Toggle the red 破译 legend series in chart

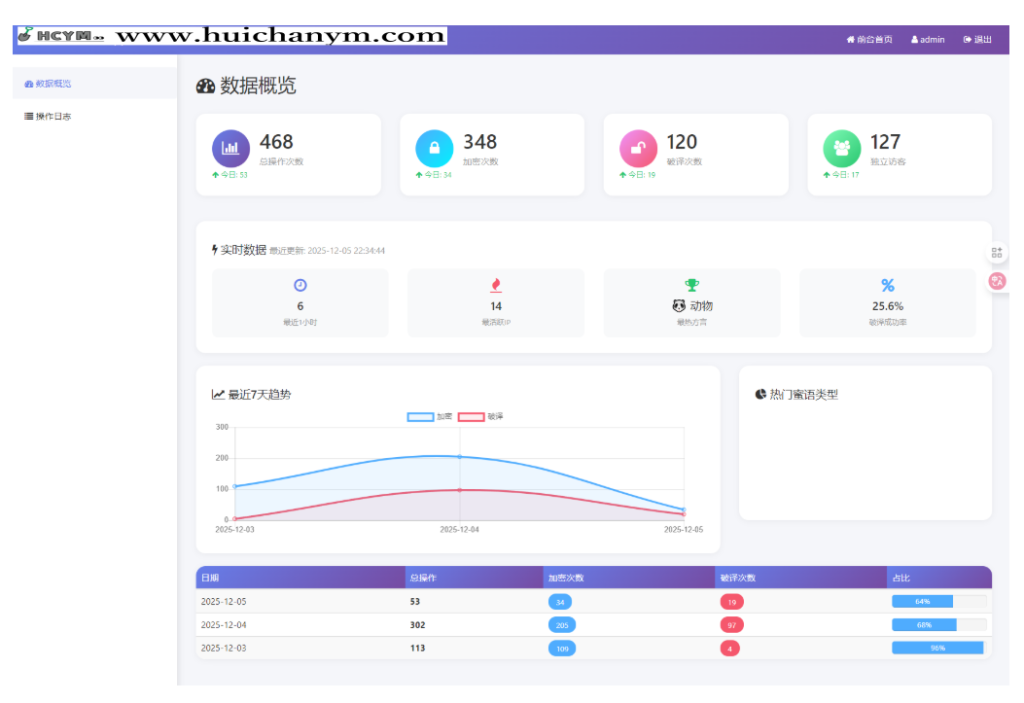click(471, 416)
